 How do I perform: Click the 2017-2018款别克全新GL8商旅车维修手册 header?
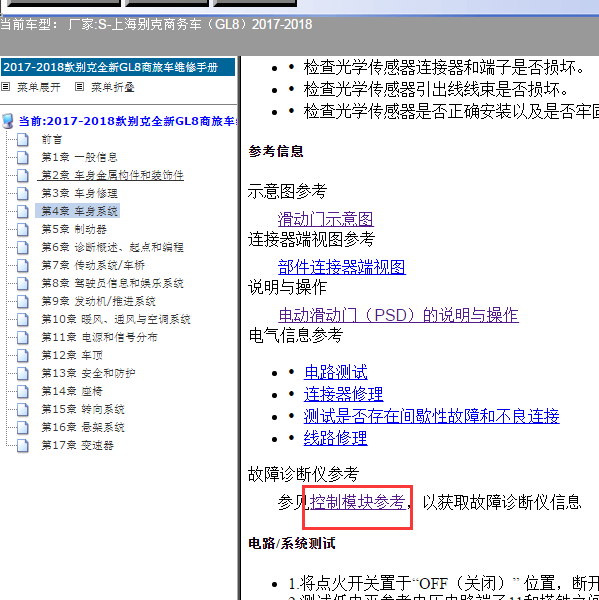pyautogui.click(x=118, y=67)
